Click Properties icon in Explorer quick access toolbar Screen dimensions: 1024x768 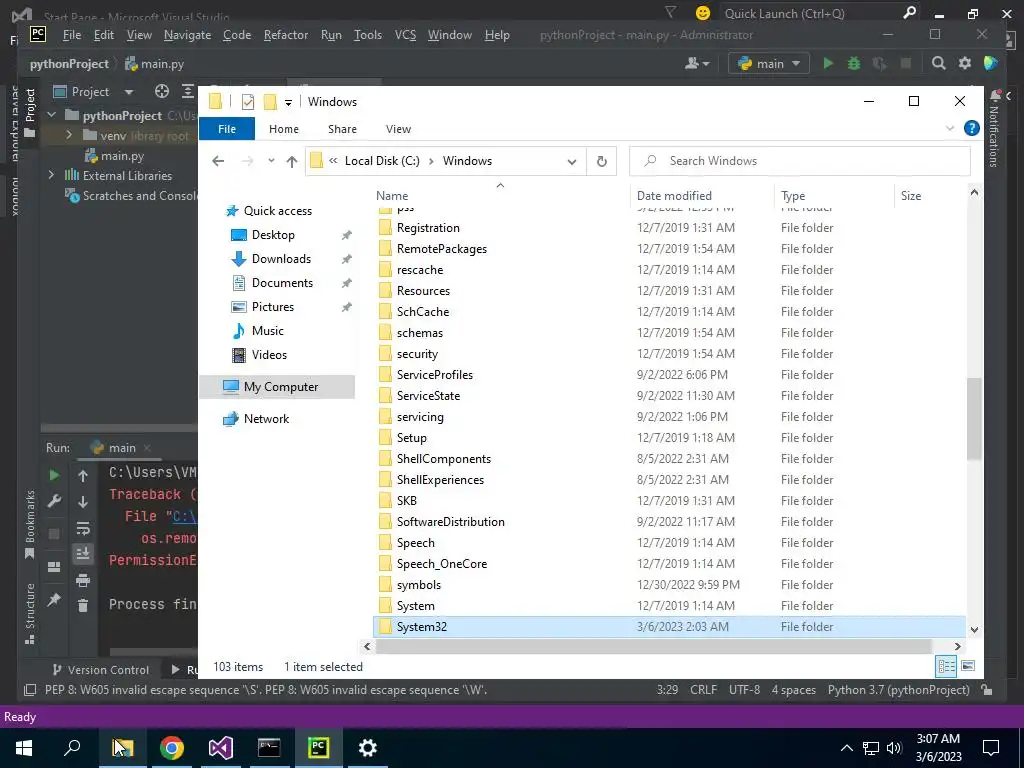pyautogui.click(x=248, y=102)
